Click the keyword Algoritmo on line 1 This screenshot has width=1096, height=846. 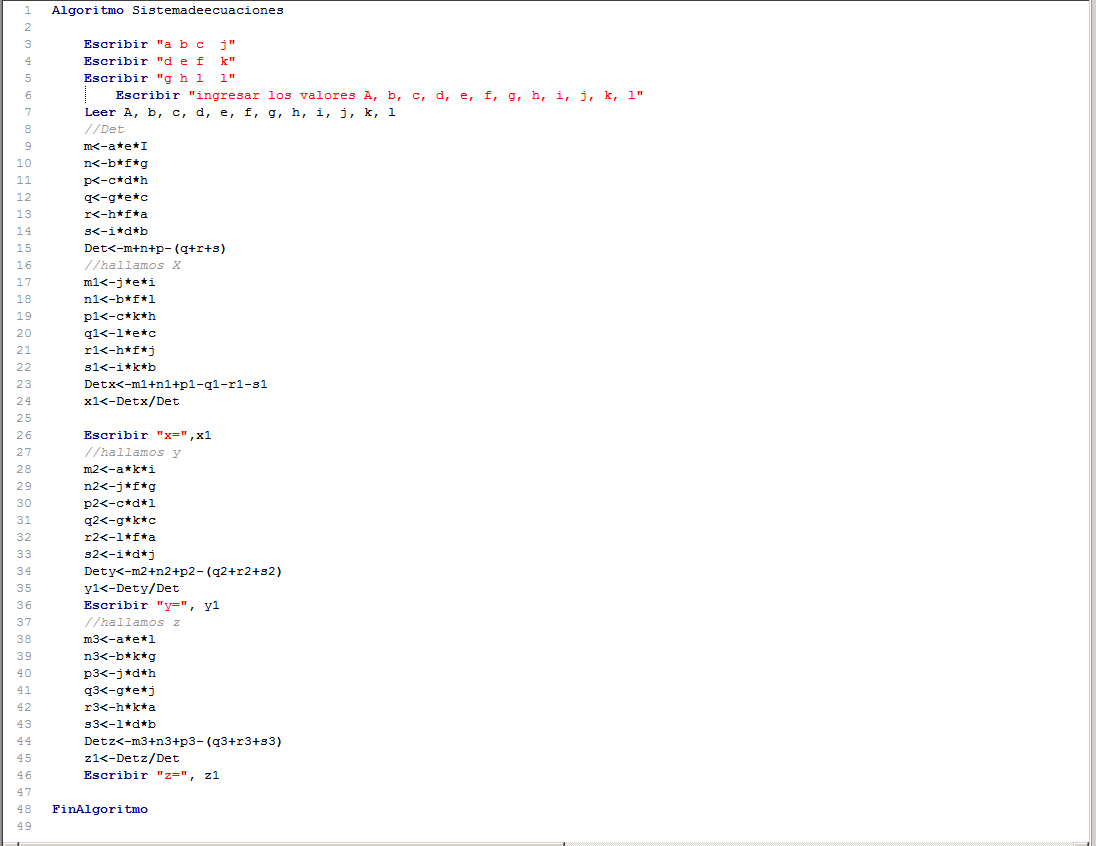tap(88, 10)
